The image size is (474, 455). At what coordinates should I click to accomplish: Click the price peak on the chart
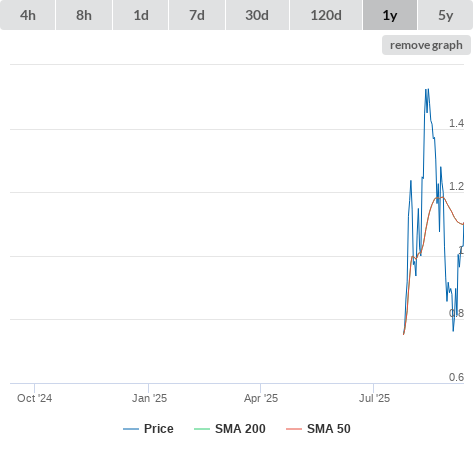[427, 89]
